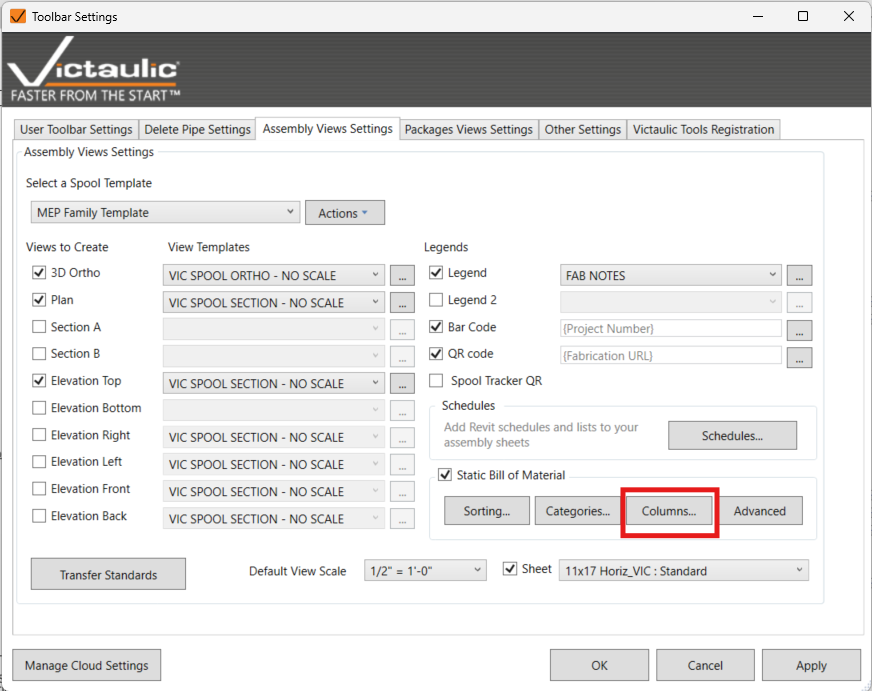The height and width of the screenshot is (691, 872).
Task: Click the ellipsis button beside FAB NOTES legend
Action: (799, 276)
